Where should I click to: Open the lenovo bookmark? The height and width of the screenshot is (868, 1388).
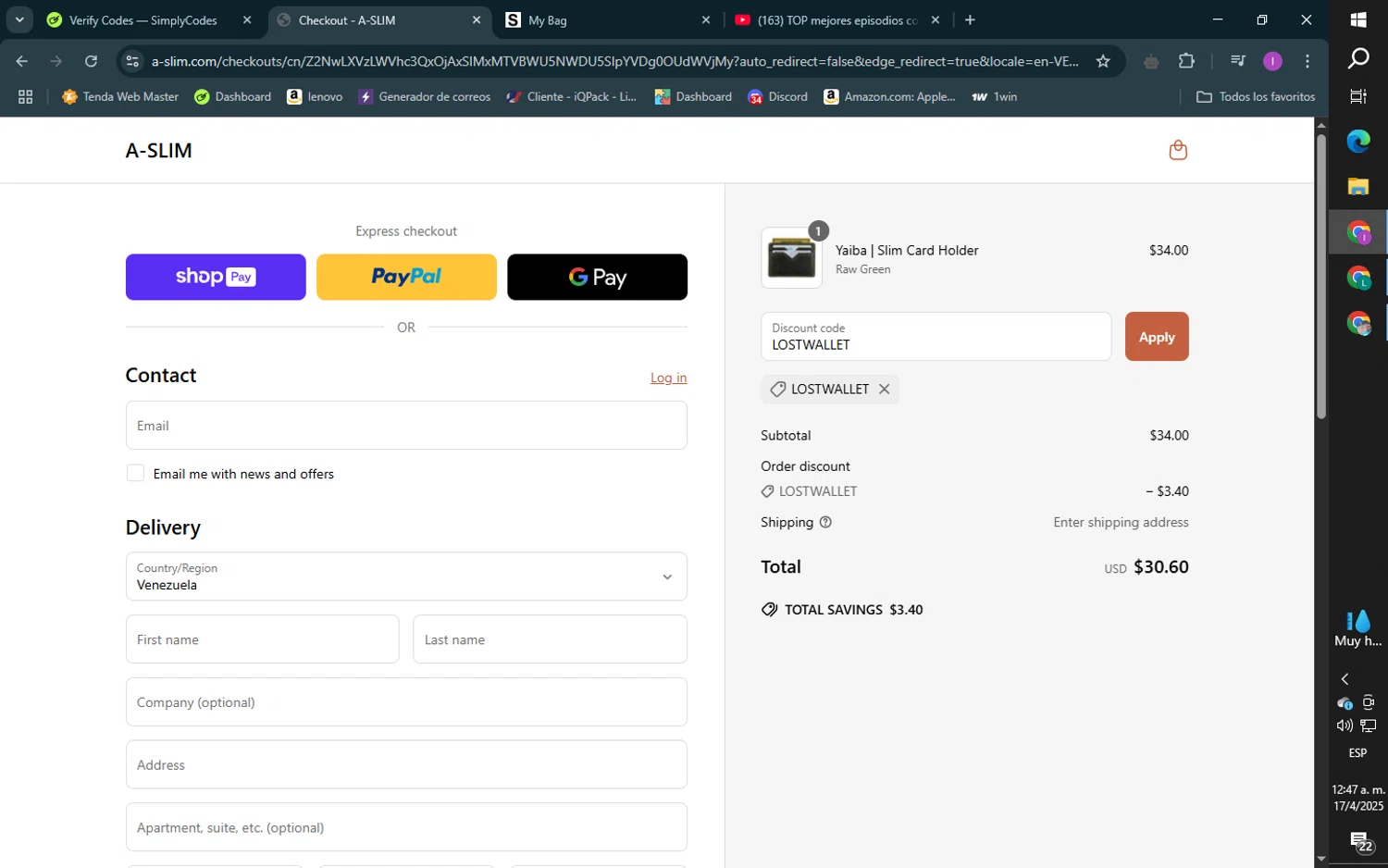point(315,96)
